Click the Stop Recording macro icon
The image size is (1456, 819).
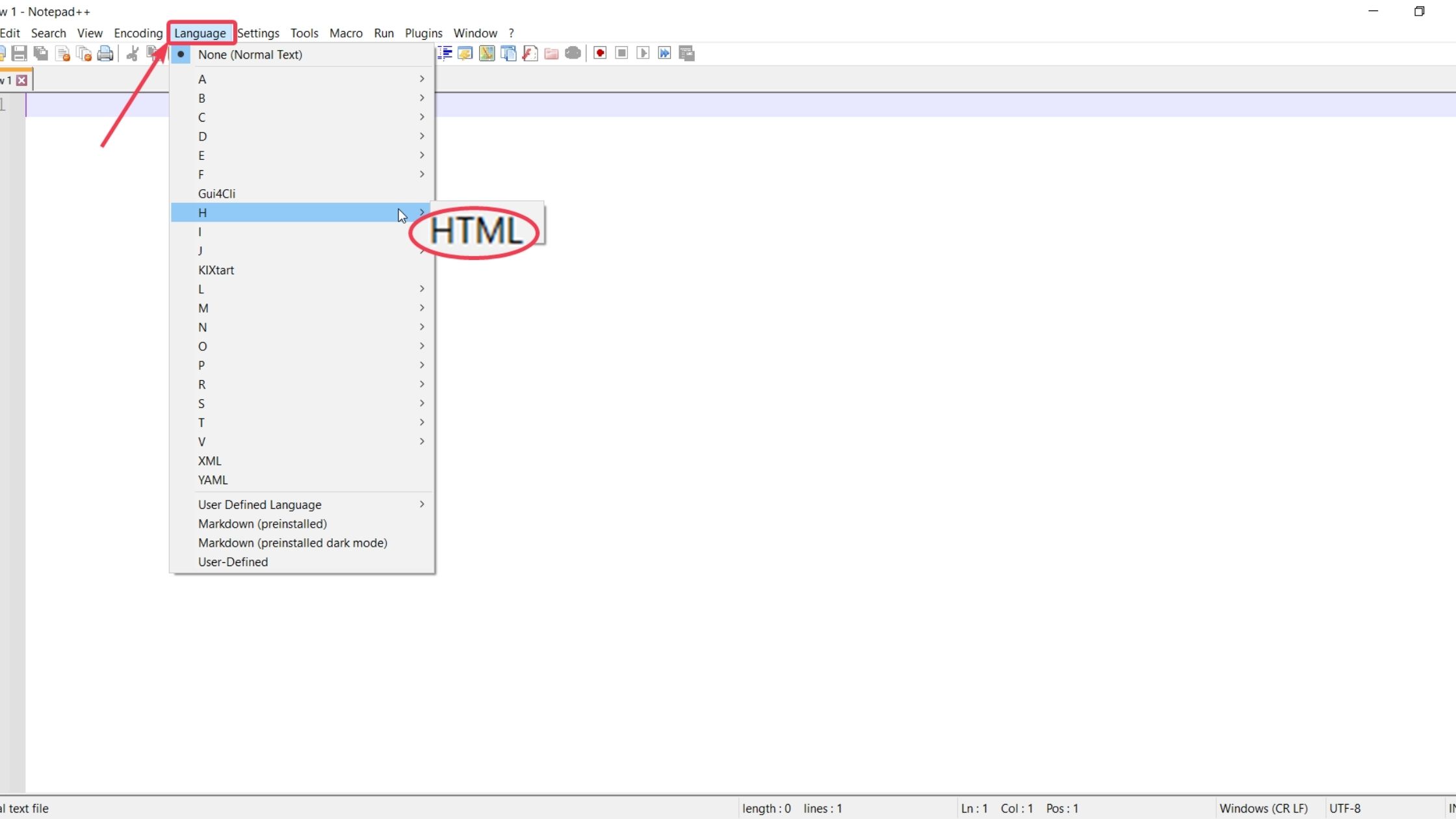point(621,53)
